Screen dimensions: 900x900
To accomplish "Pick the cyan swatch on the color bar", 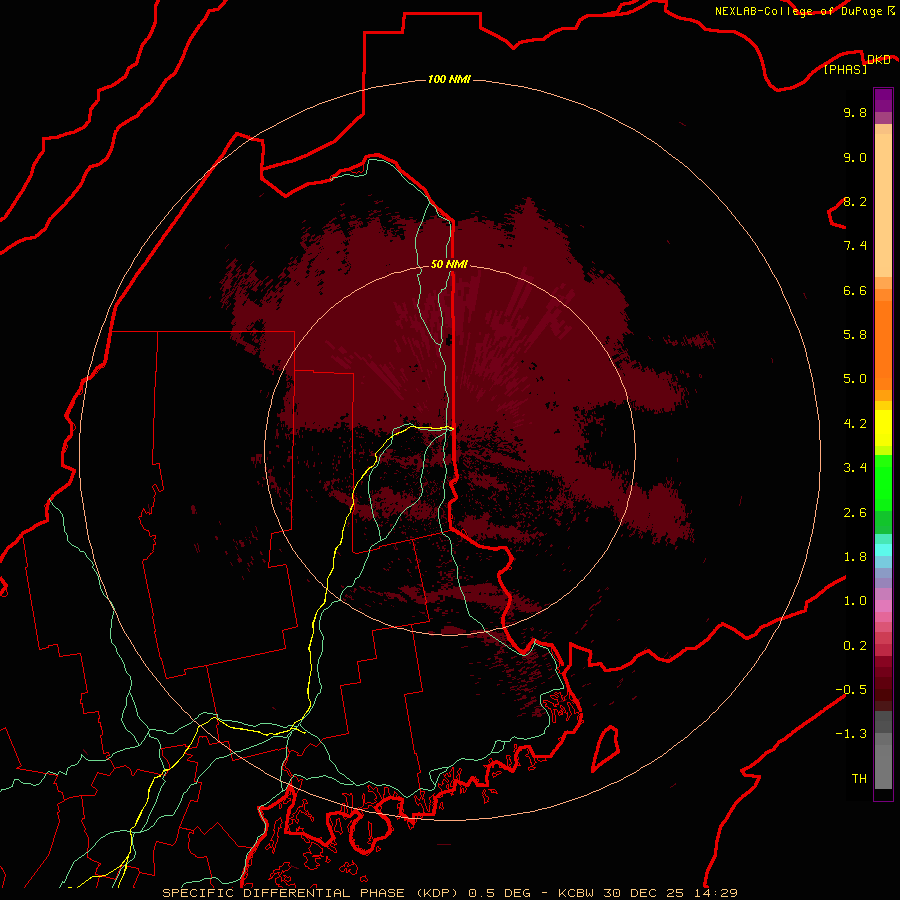I will pyautogui.click(x=883, y=549).
